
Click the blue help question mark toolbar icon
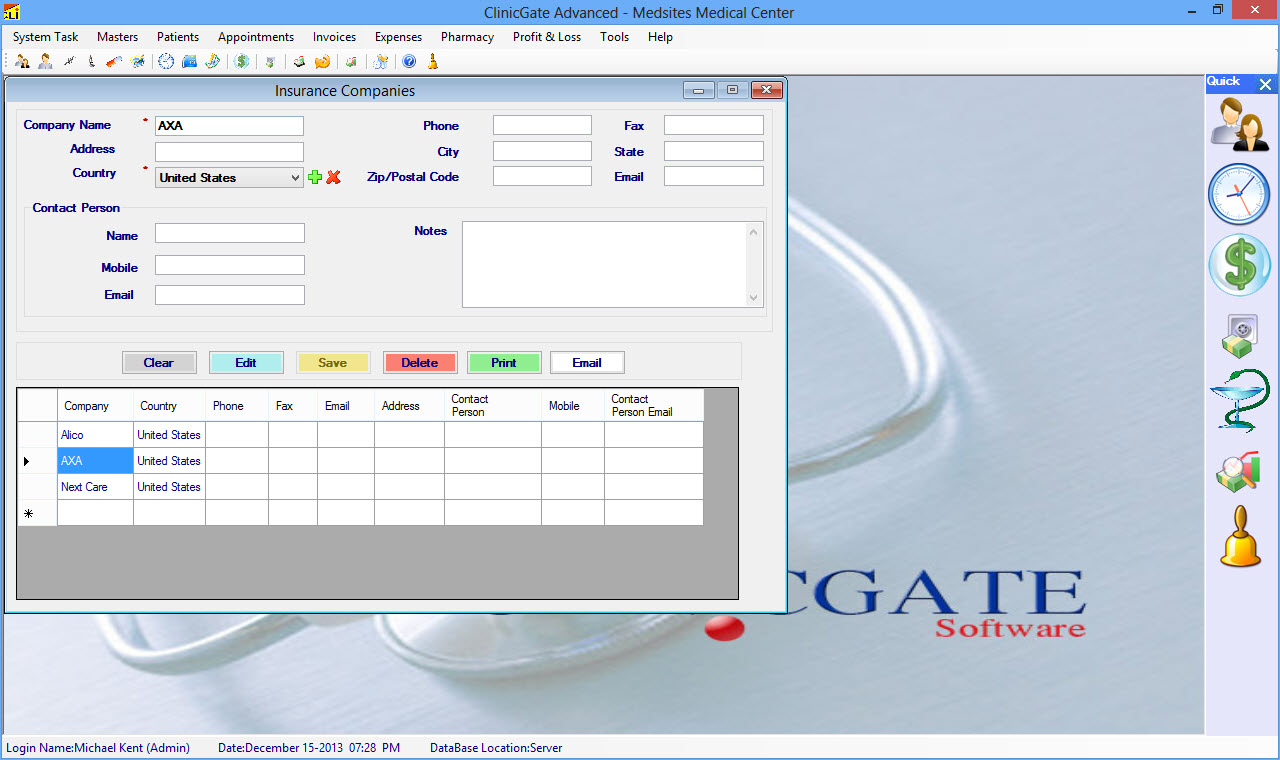(409, 61)
